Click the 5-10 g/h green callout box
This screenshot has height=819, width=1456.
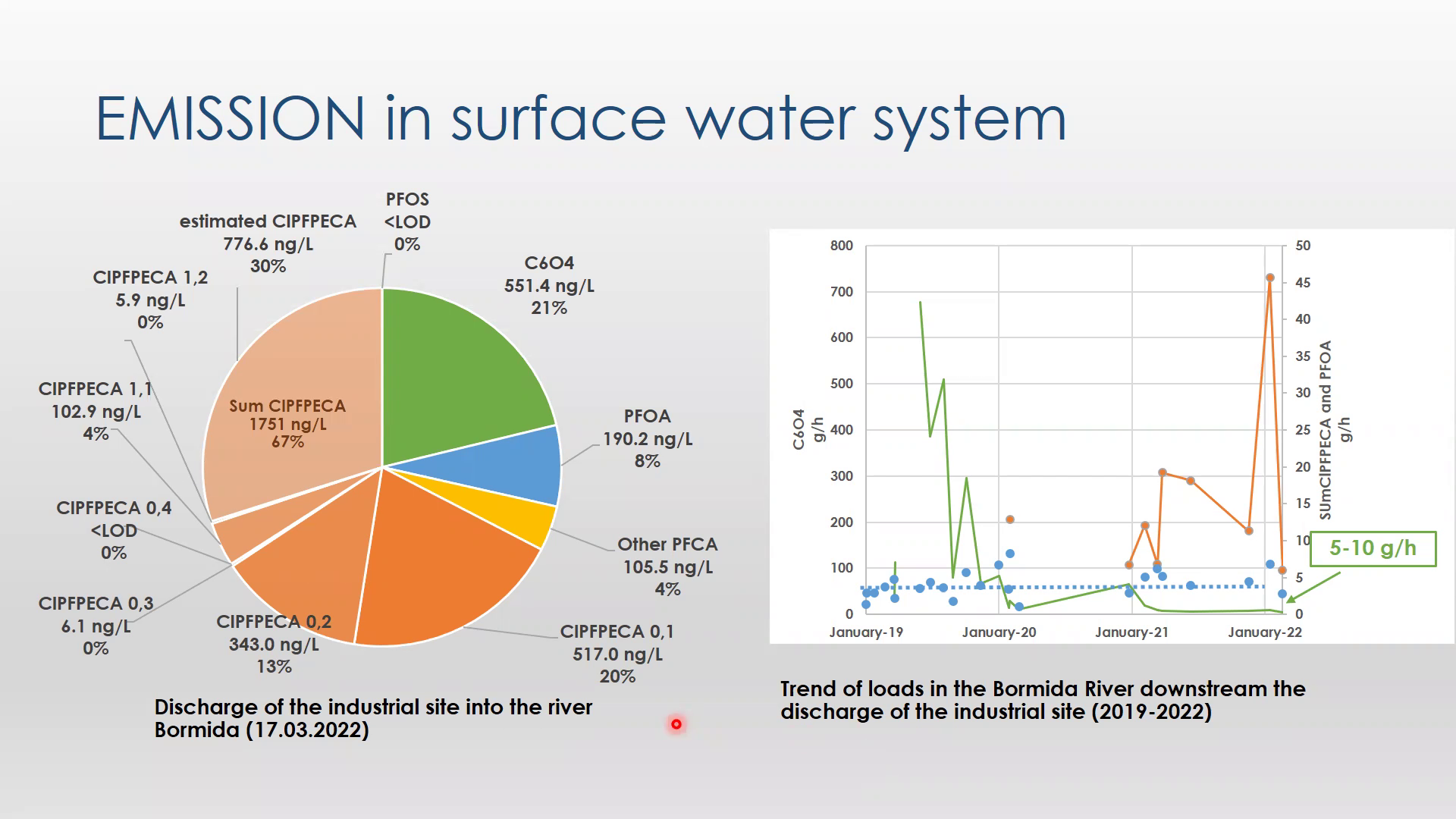click(x=1373, y=548)
